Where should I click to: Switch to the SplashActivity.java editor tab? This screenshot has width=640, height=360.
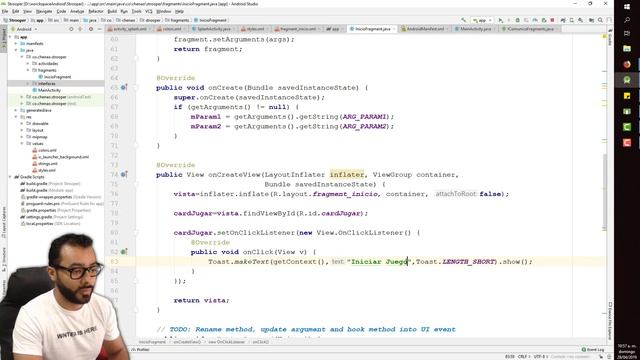point(213,29)
